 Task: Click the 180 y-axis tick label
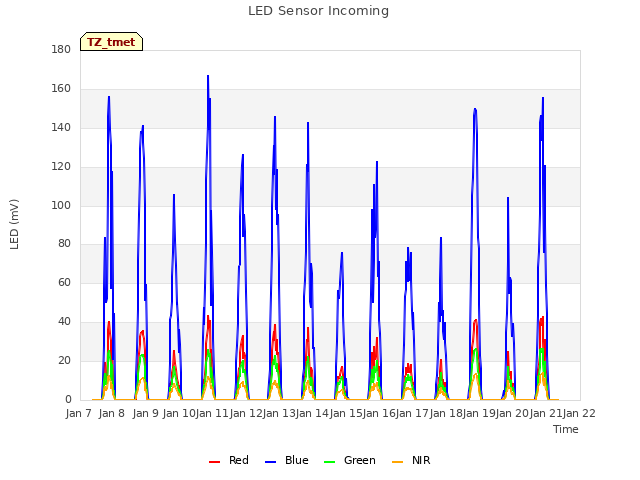click(61, 50)
